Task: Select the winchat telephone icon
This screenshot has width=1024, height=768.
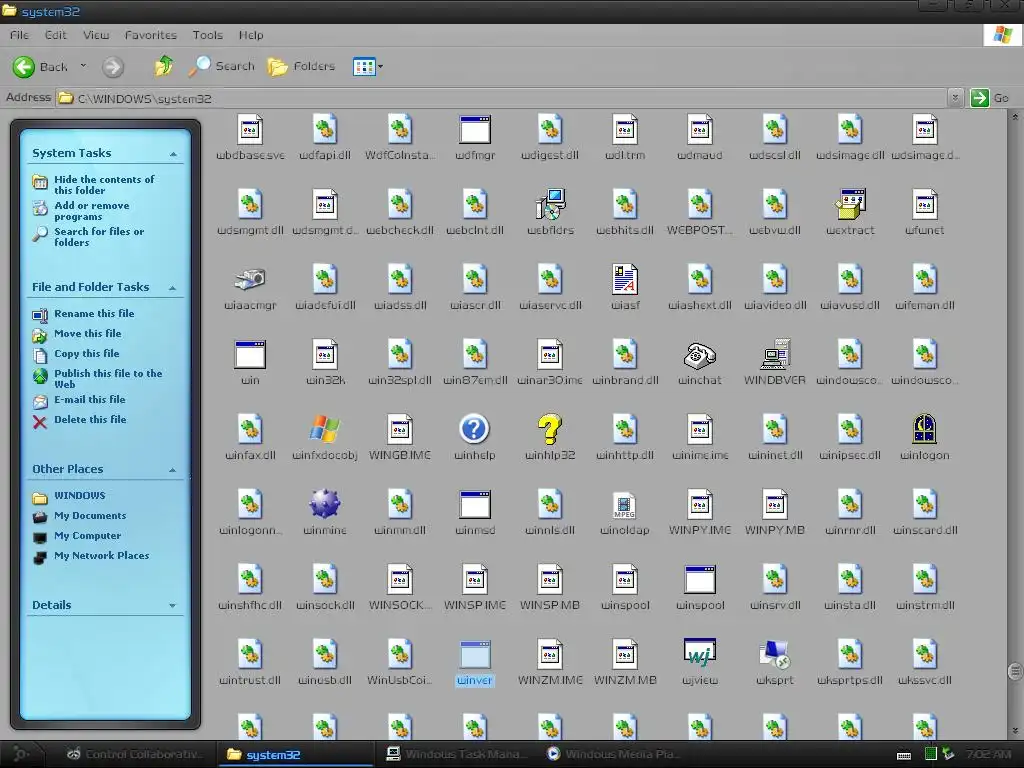Action: (x=699, y=355)
